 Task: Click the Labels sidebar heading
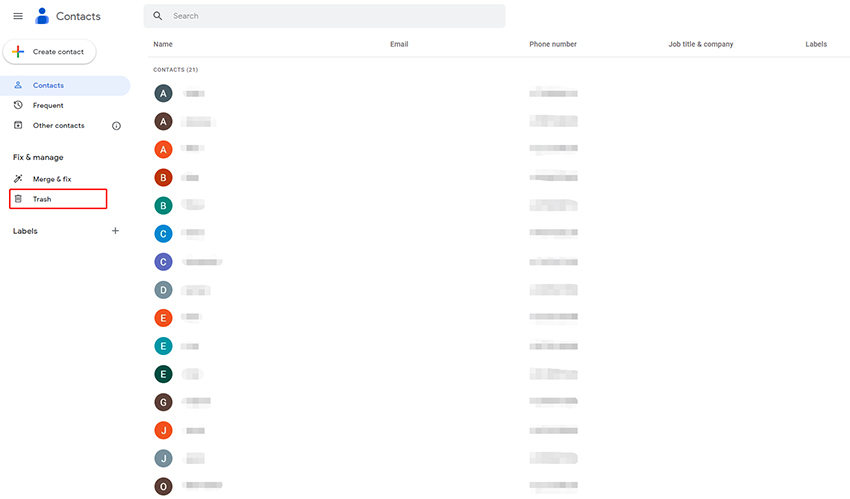click(25, 231)
